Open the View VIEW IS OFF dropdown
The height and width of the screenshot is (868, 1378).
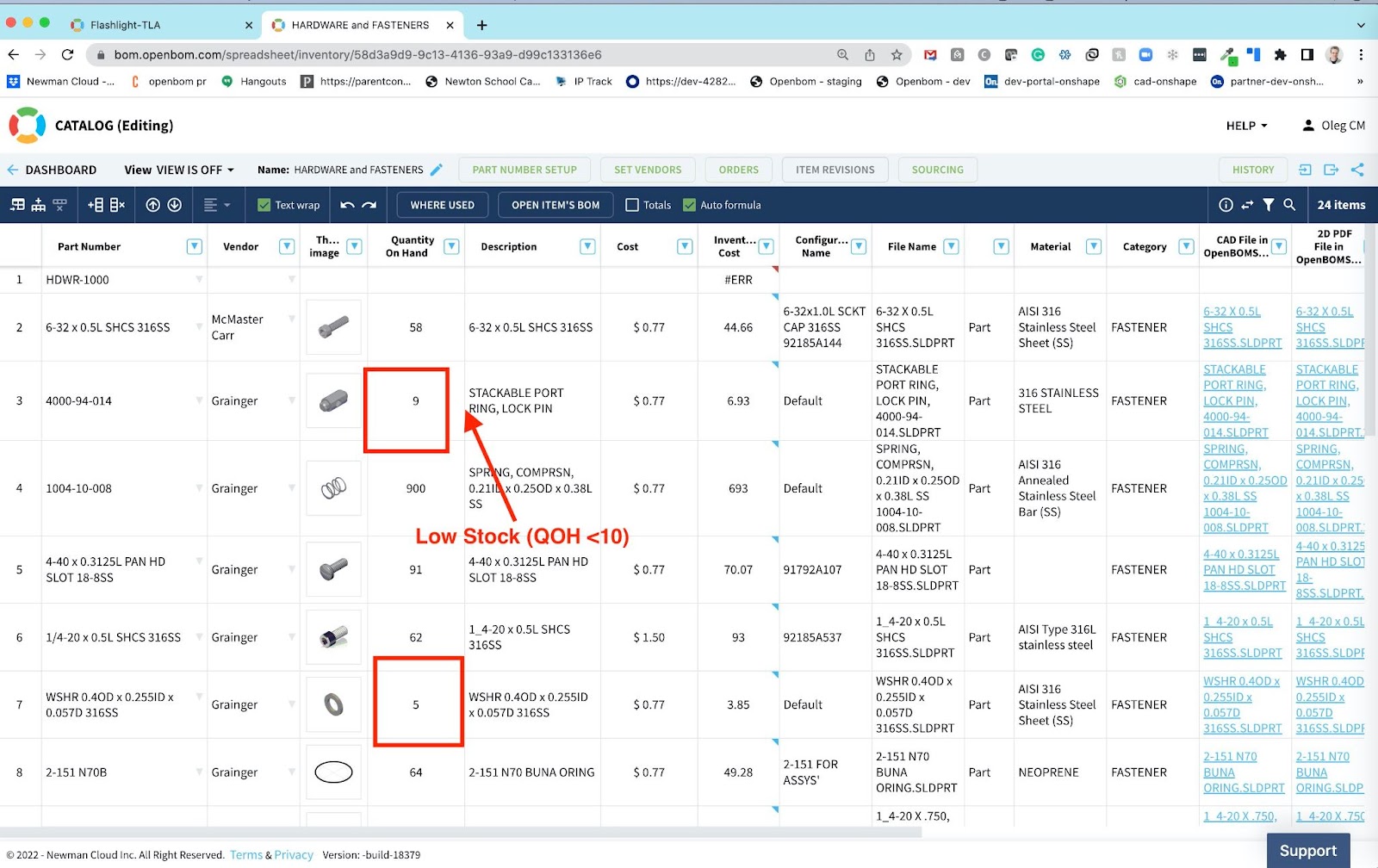pos(179,170)
